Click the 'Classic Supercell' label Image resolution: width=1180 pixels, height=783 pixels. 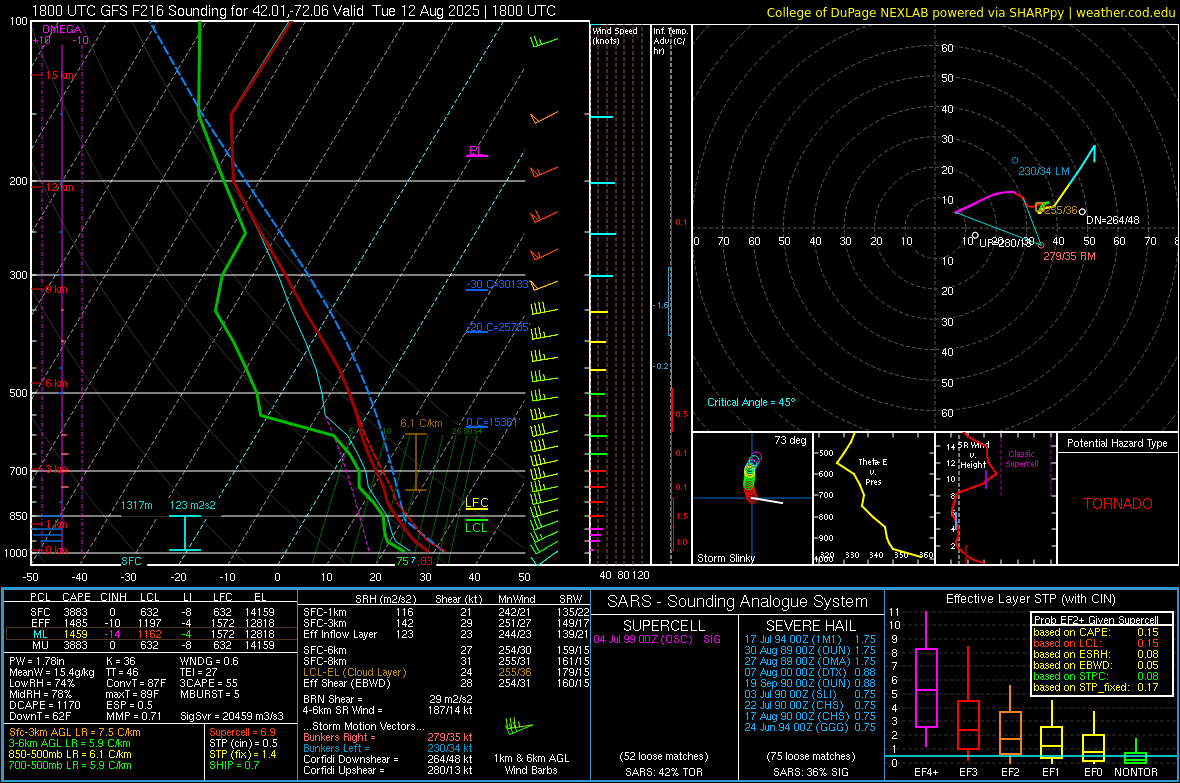(x=1021, y=459)
